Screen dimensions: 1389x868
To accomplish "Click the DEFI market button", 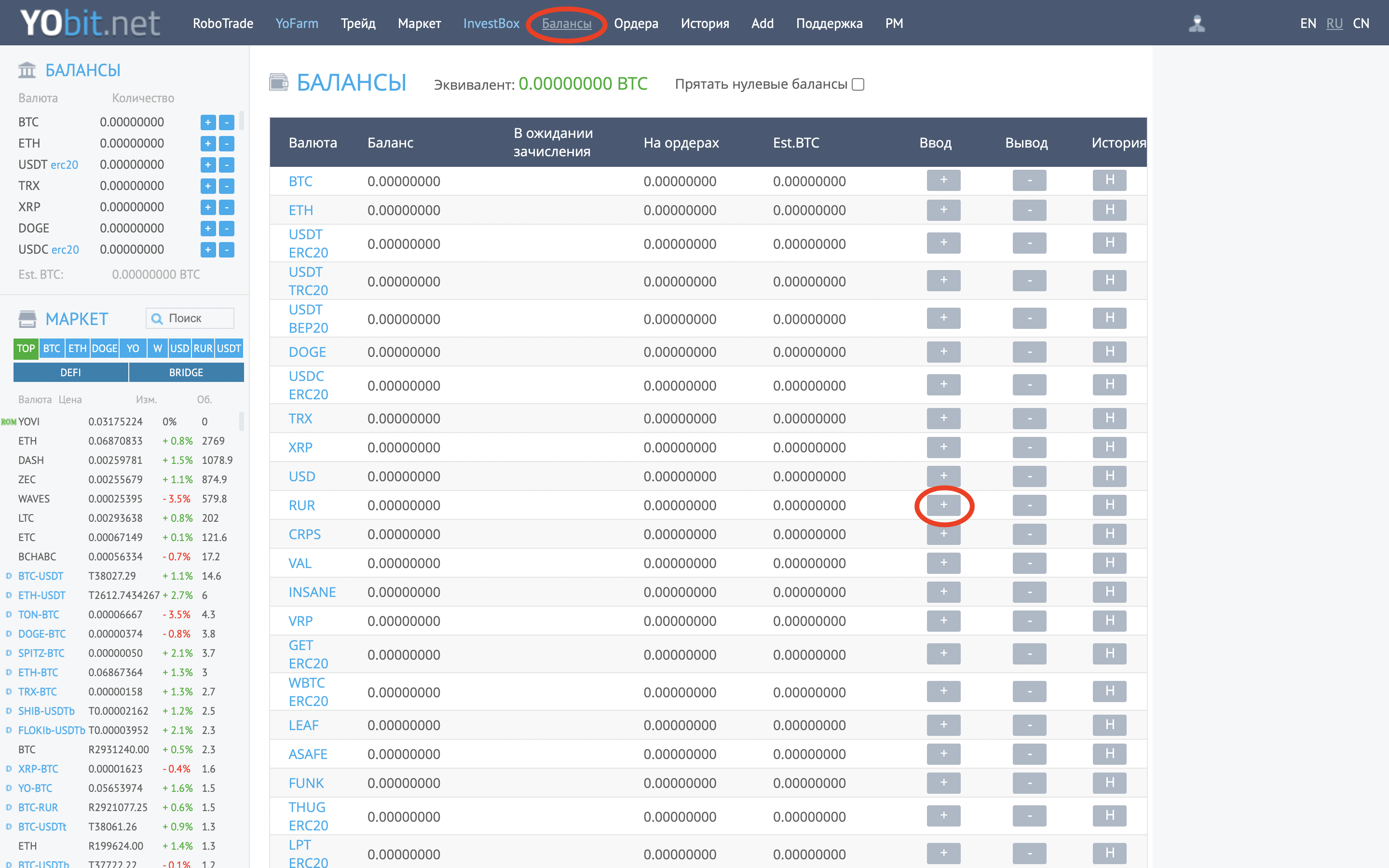I will tap(70, 373).
